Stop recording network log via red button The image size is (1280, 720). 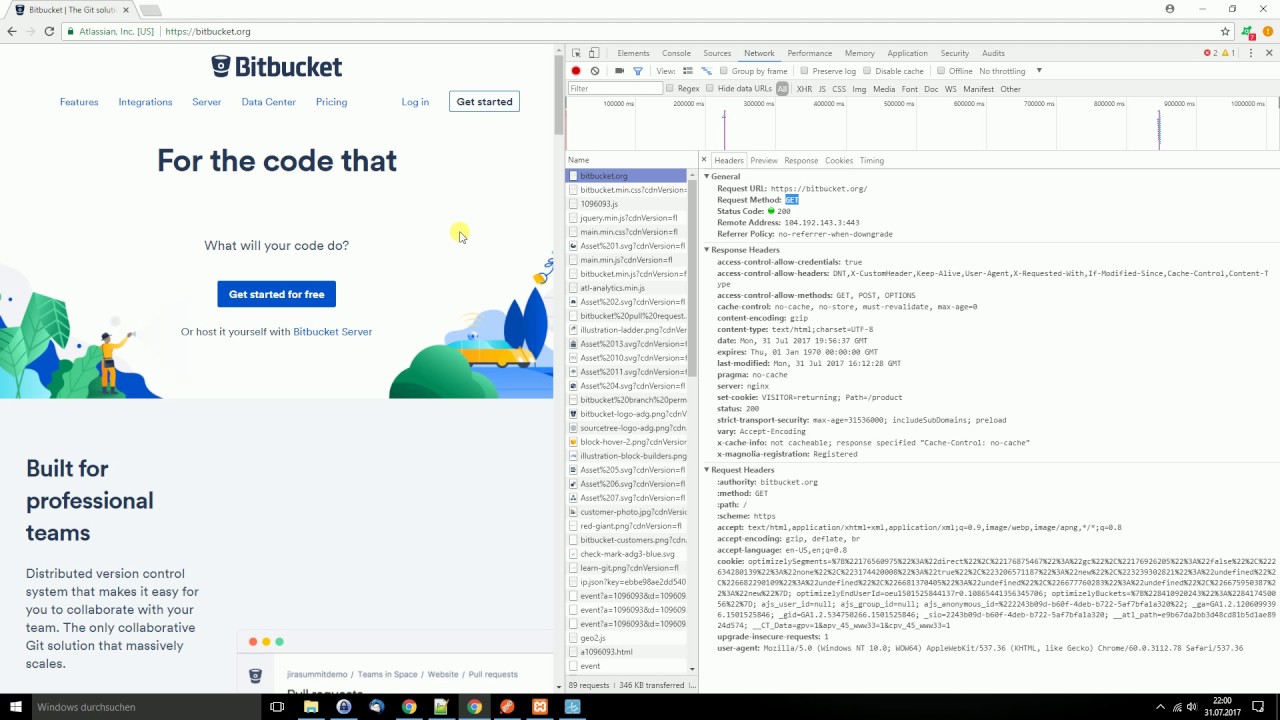(x=576, y=71)
